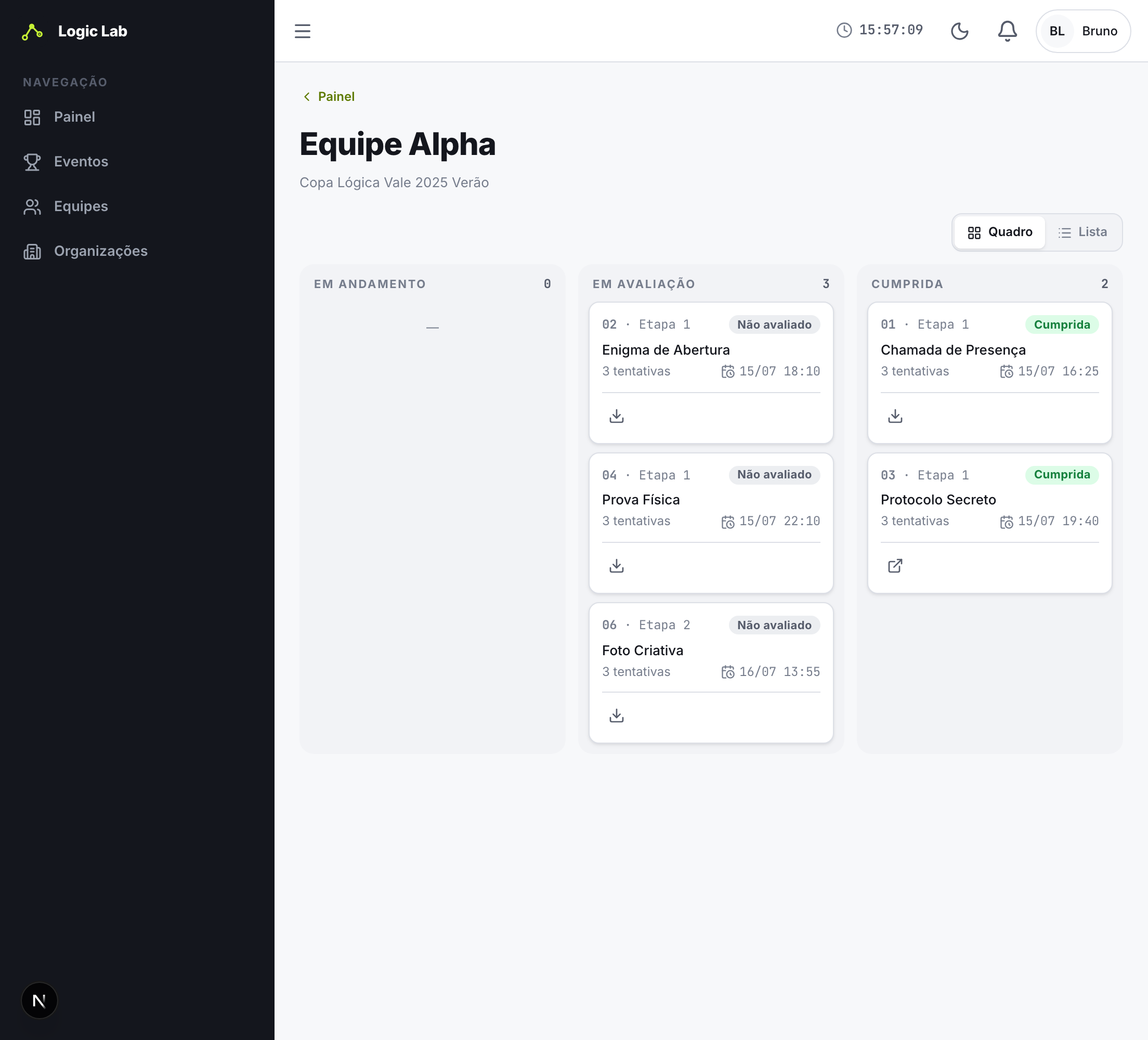Click the Next.js dev tools N button

pyautogui.click(x=40, y=1000)
